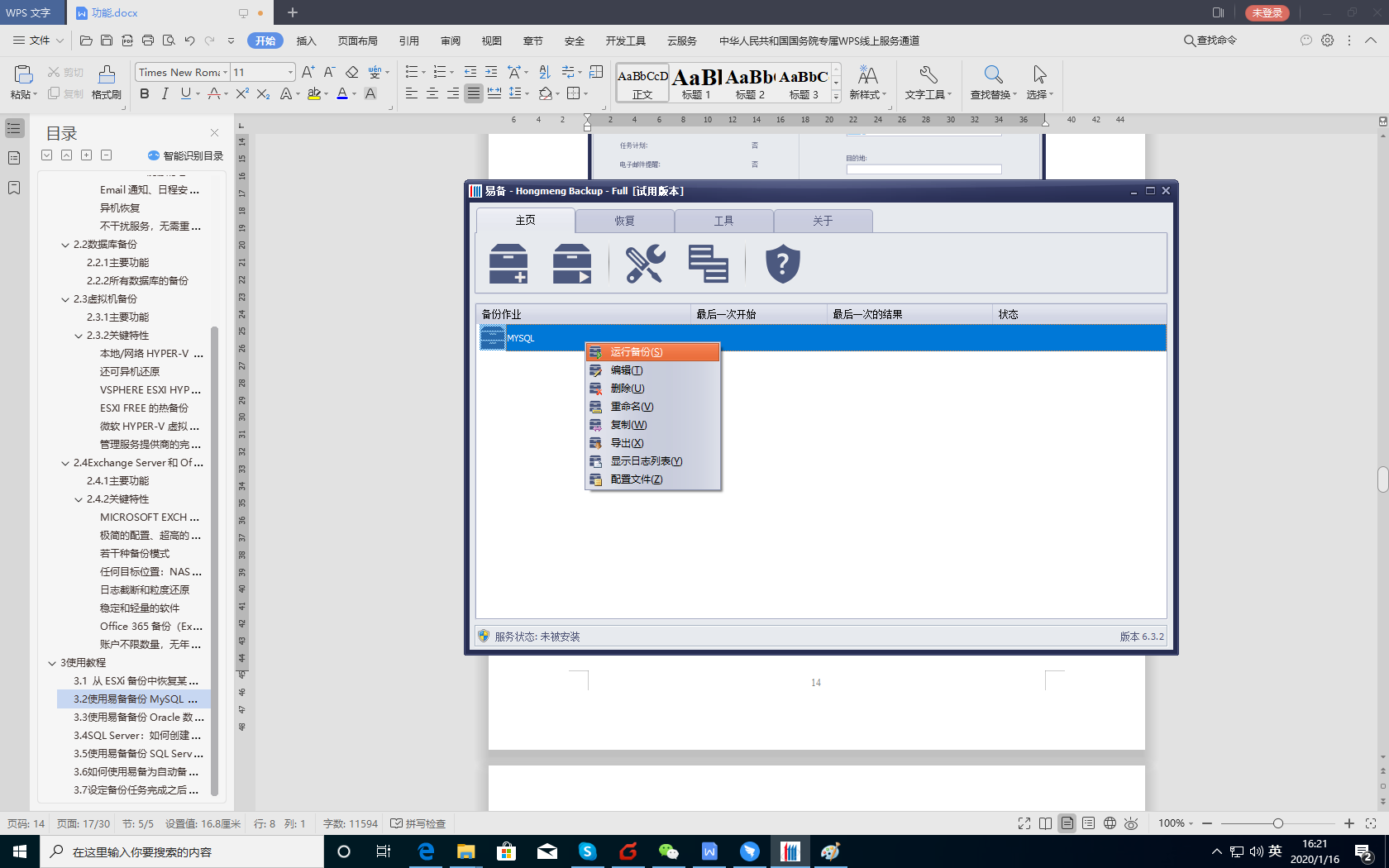Click the superscript icon
Image resolution: width=1389 pixels, height=868 pixels.
pyautogui.click(x=241, y=93)
